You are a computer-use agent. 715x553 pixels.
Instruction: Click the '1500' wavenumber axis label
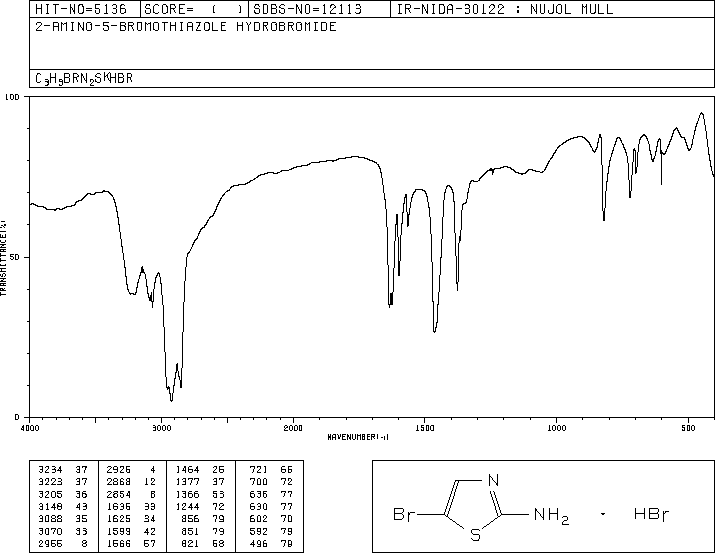click(425, 428)
